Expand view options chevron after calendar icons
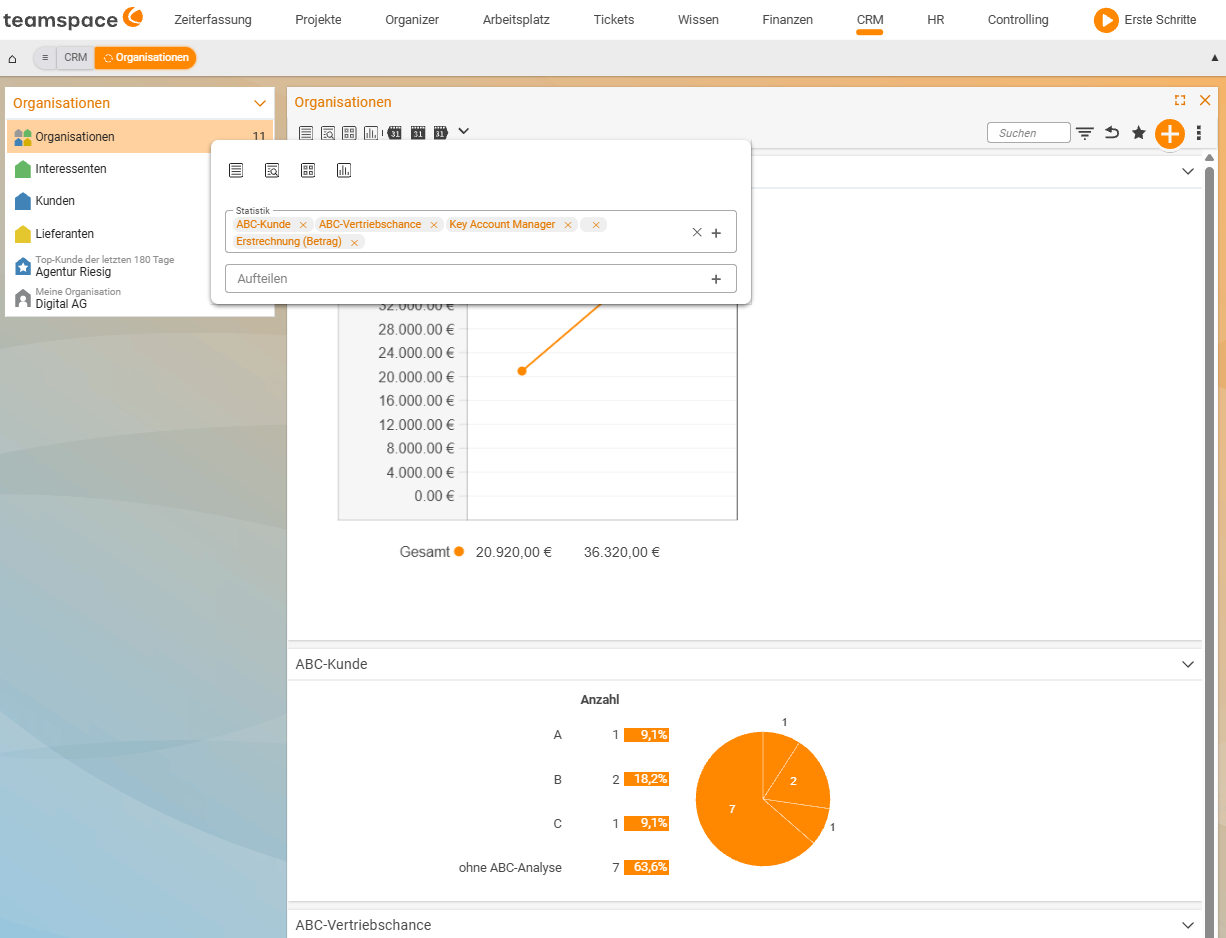 (x=464, y=131)
